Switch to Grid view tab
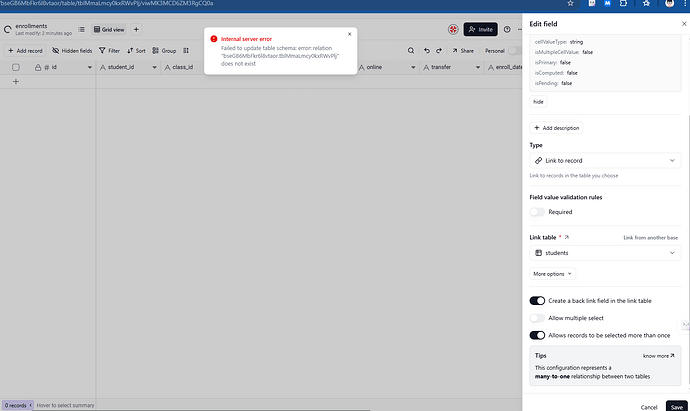The width and height of the screenshot is (690, 411). [107, 30]
